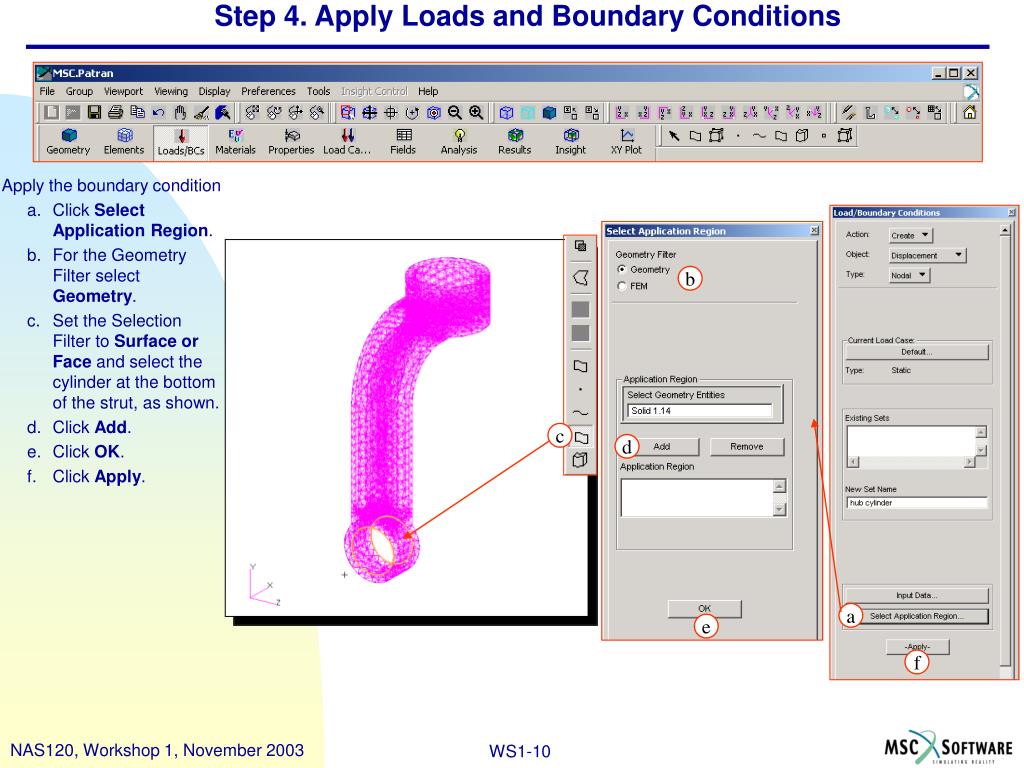Click the Input Data... button
Screen dimensions: 1024x768
[916, 596]
